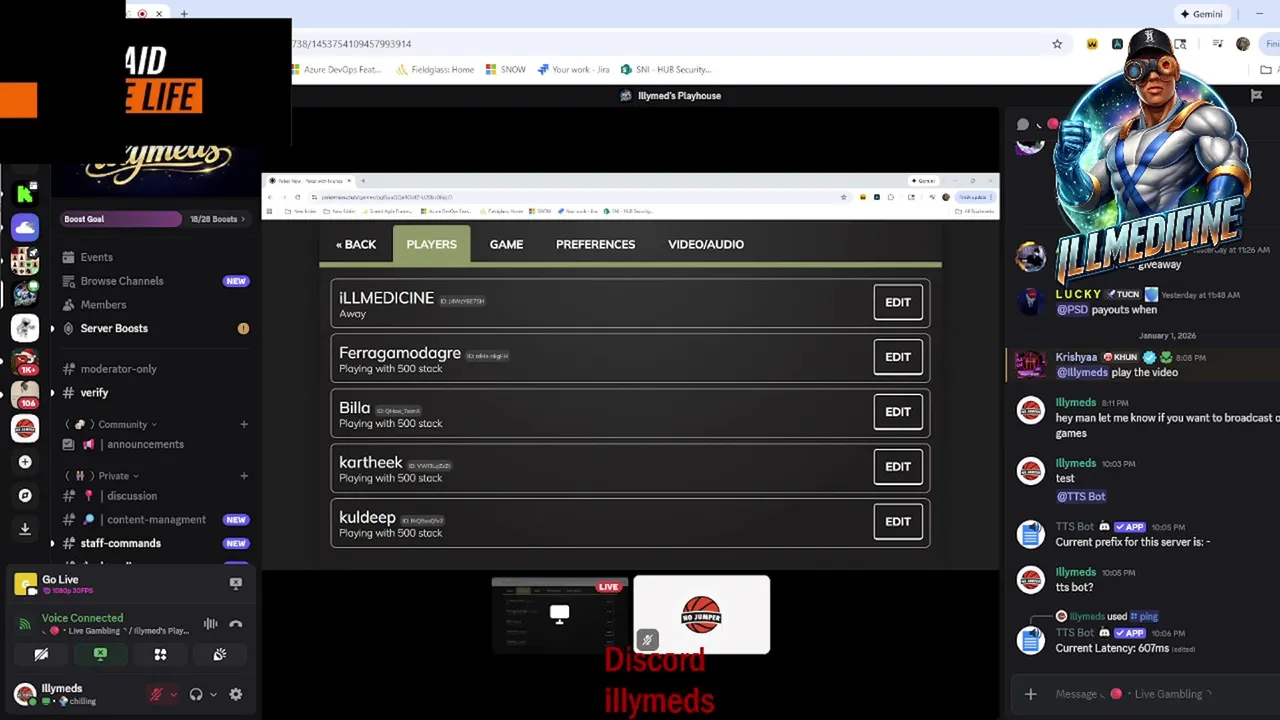Stop streaming with the screen-X icon

point(236,583)
